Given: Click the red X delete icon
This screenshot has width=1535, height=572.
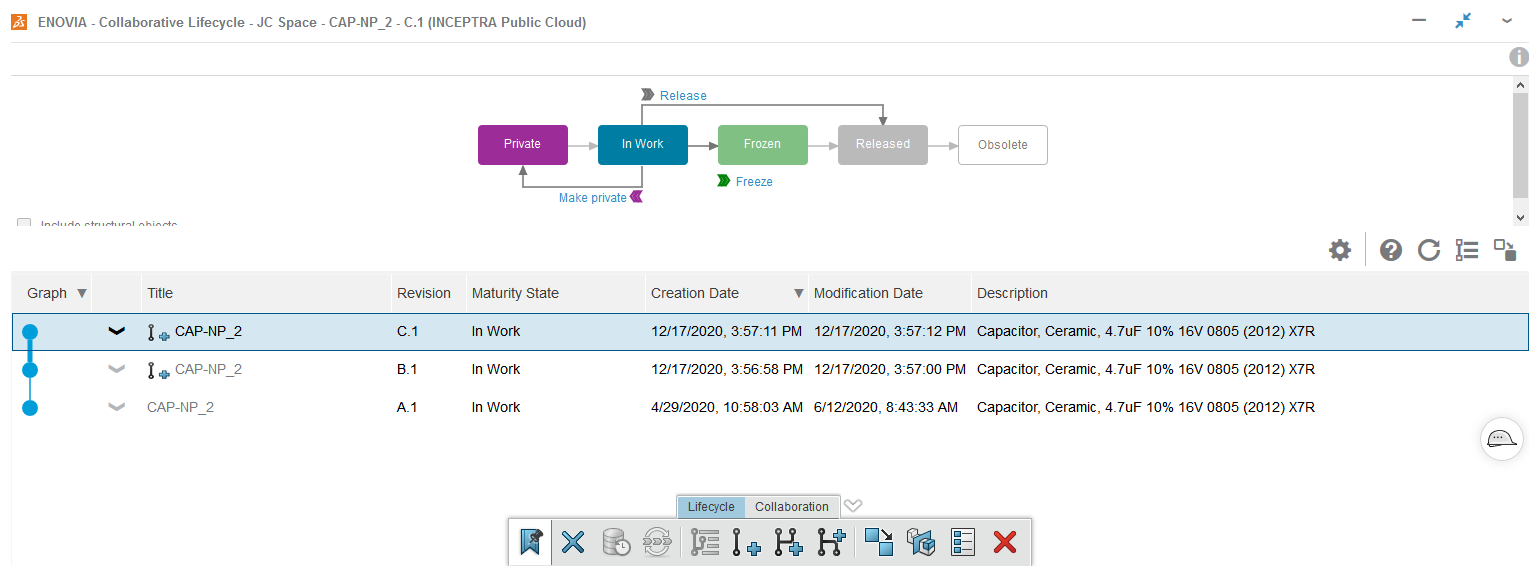Looking at the screenshot, I should coord(1005,542).
